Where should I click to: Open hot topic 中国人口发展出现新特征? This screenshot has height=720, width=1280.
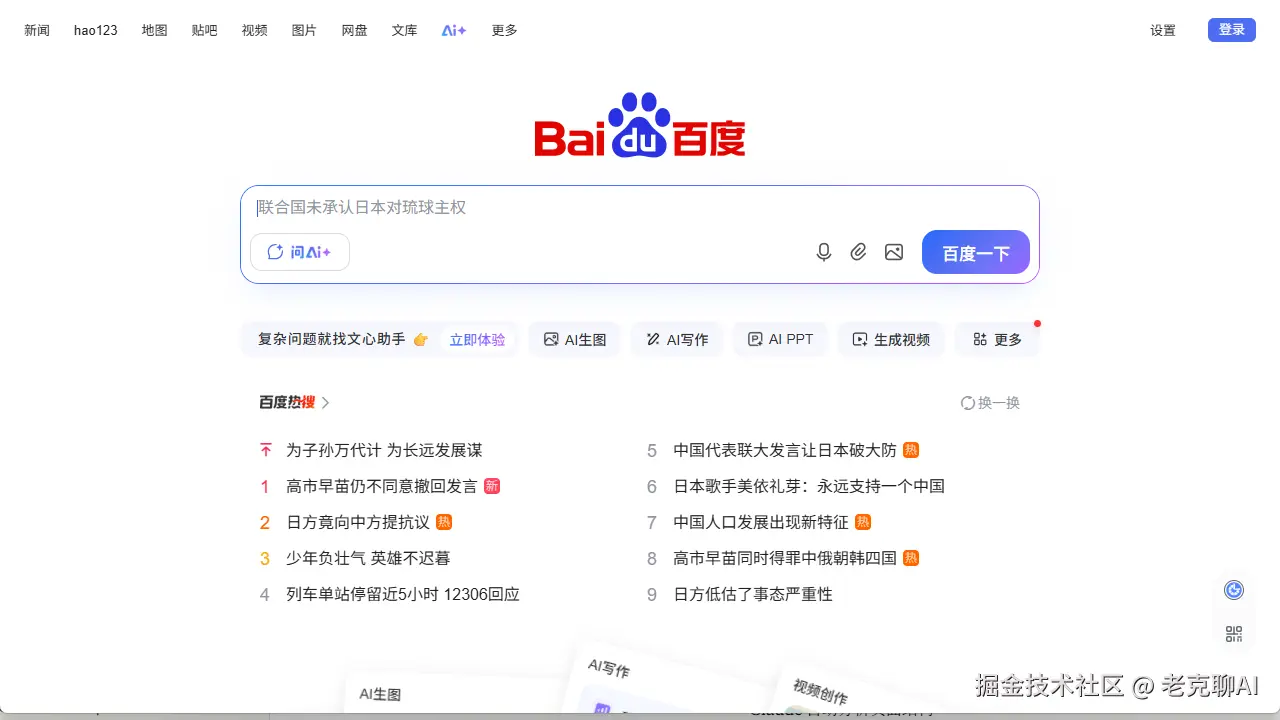[761, 523]
